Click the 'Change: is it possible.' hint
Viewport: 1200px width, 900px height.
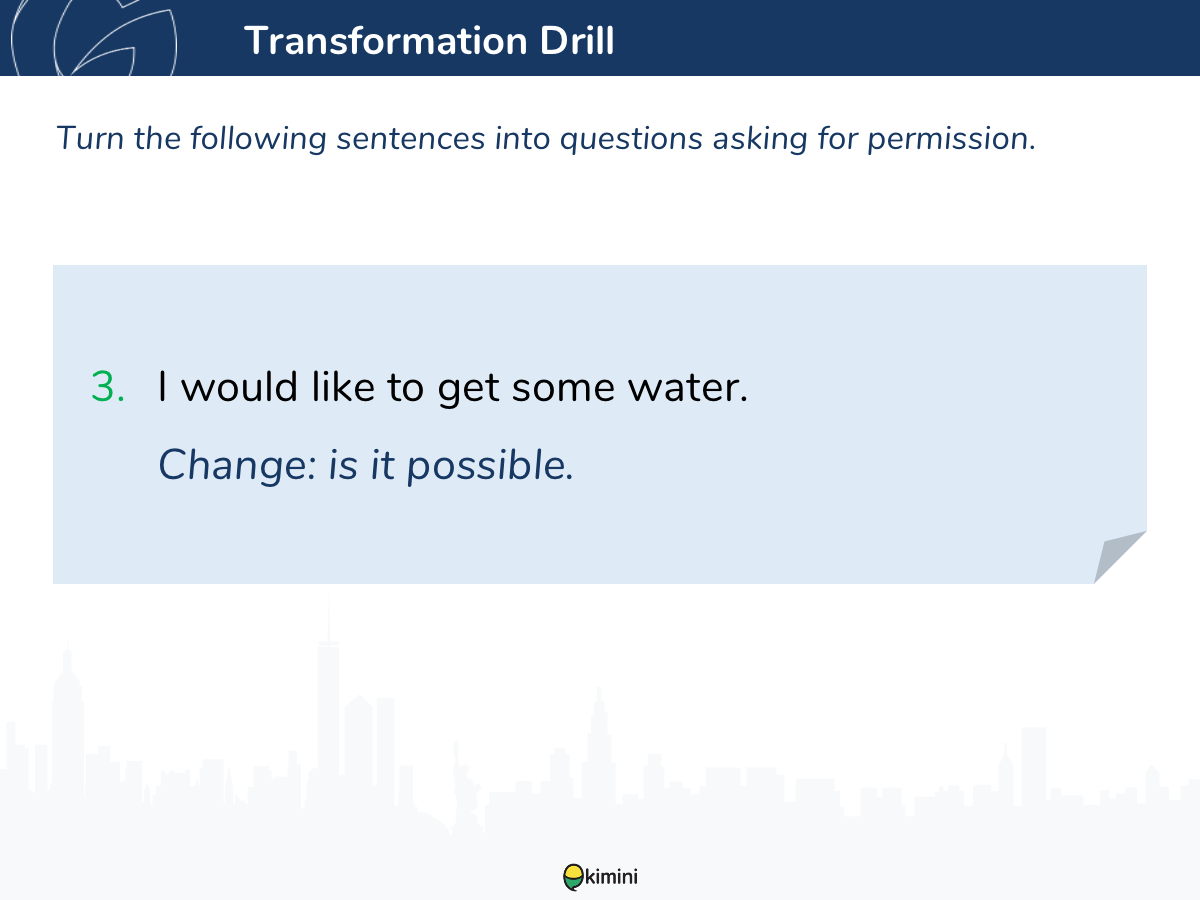(366, 465)
